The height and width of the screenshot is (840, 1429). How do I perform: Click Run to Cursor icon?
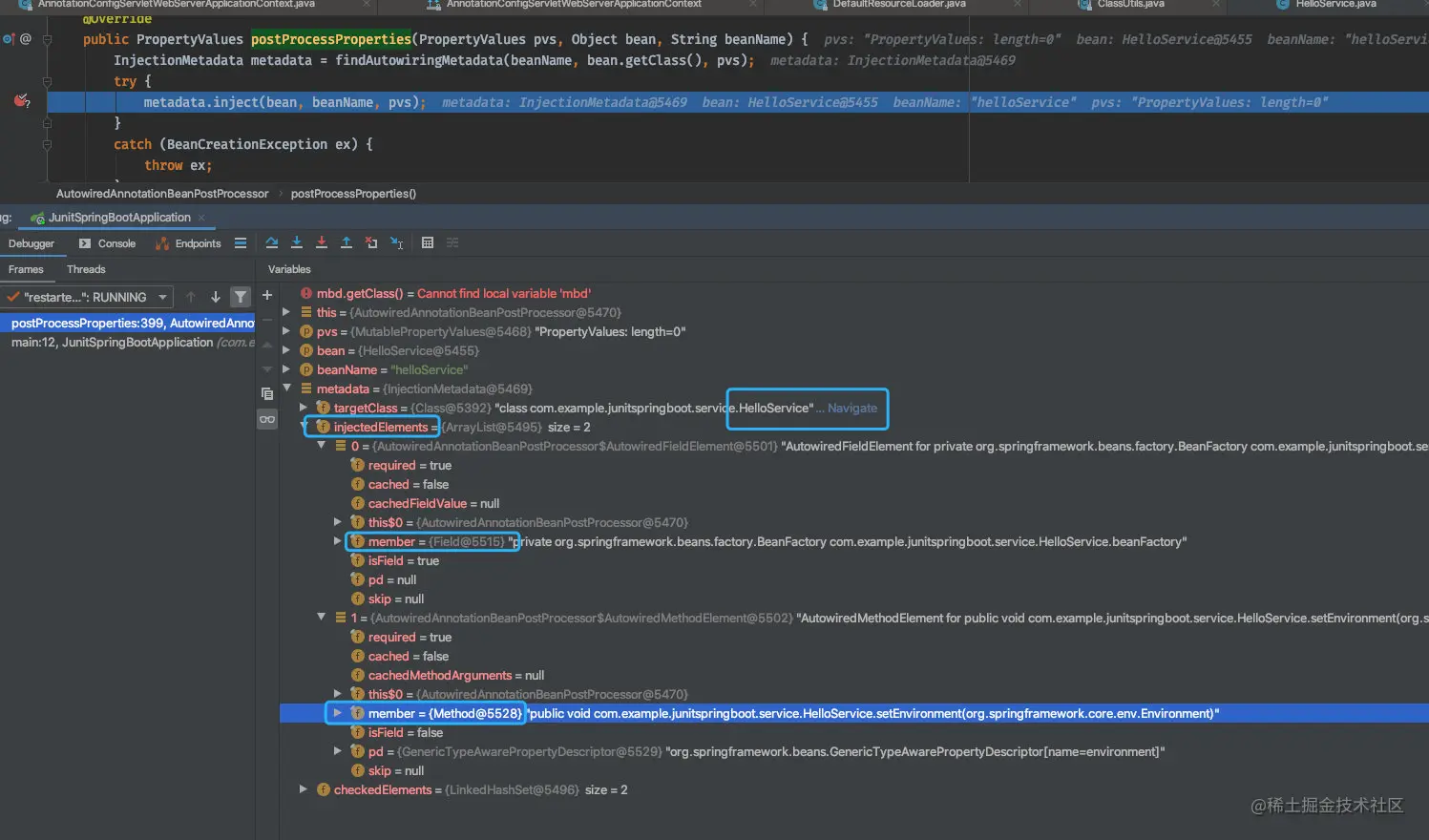[x=397, y=242]
